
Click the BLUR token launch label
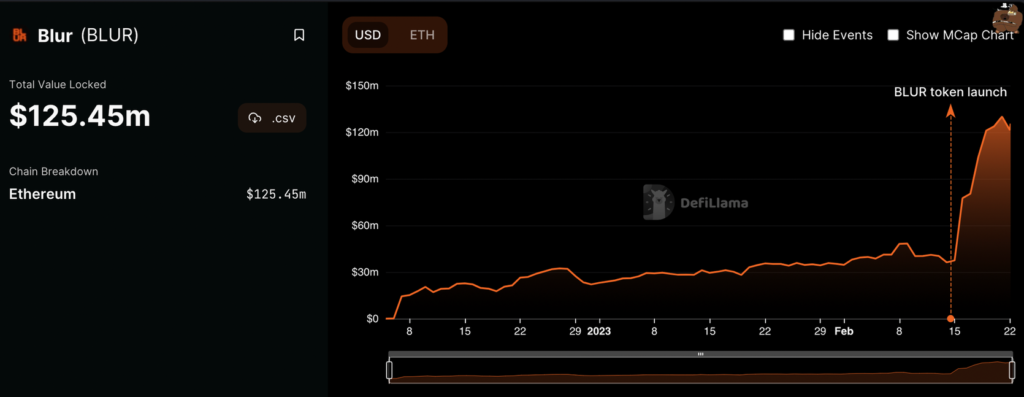[950, 93]
